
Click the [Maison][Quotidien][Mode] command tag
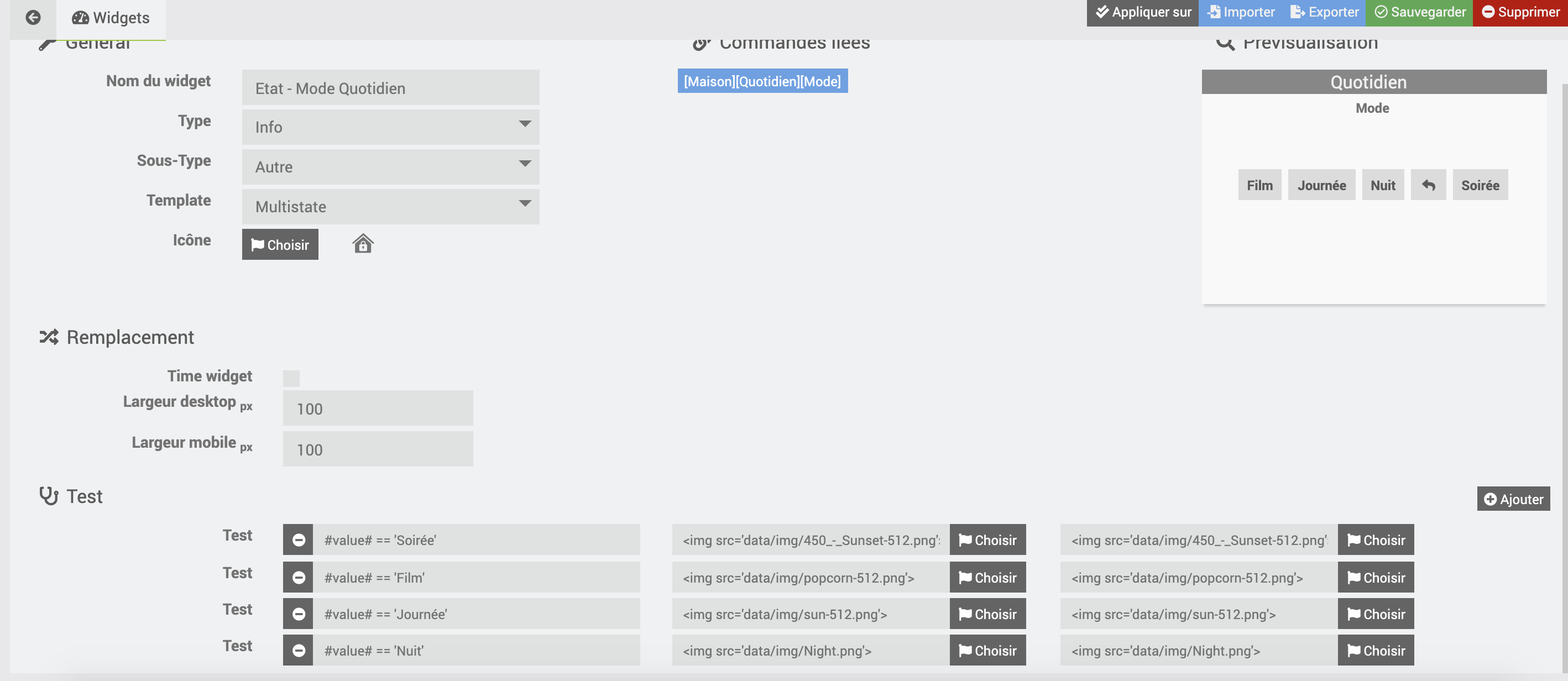(762, 80)
